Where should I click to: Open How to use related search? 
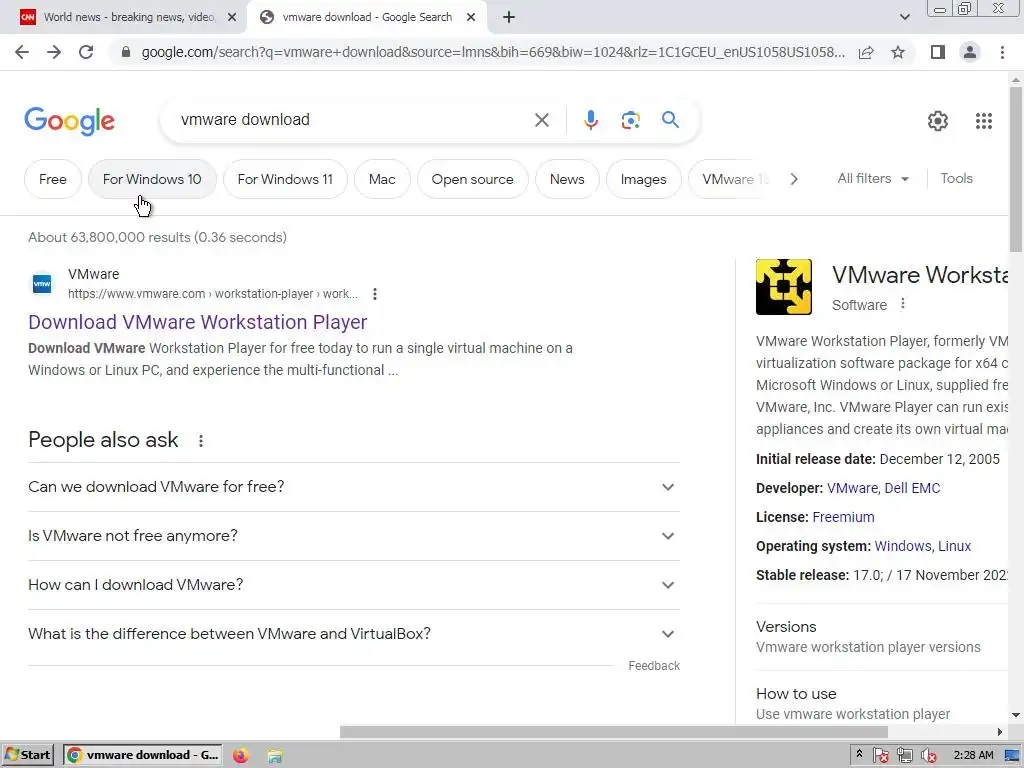882,703
